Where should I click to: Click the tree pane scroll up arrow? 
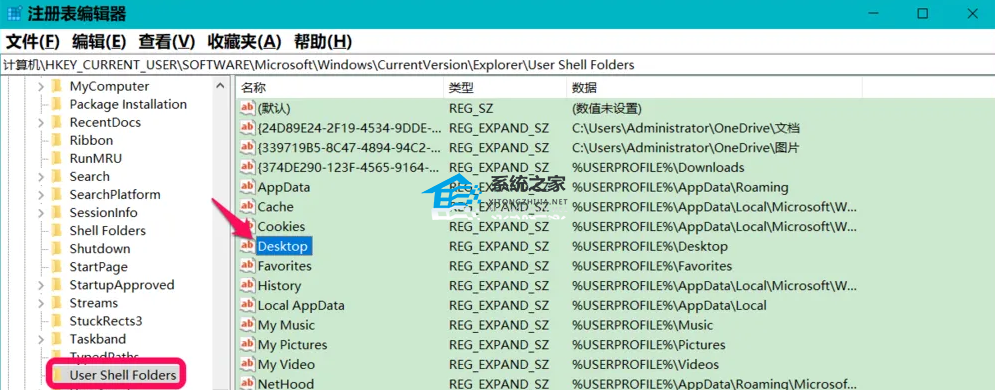(221, 86)
